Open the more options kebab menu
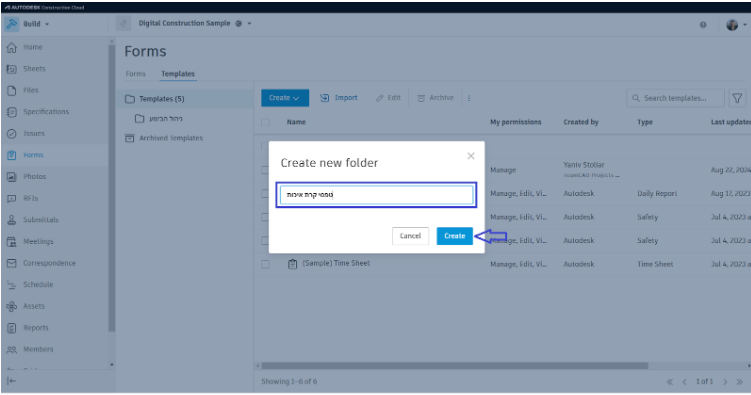Screen dimensions: 751x395 point(469,98)
